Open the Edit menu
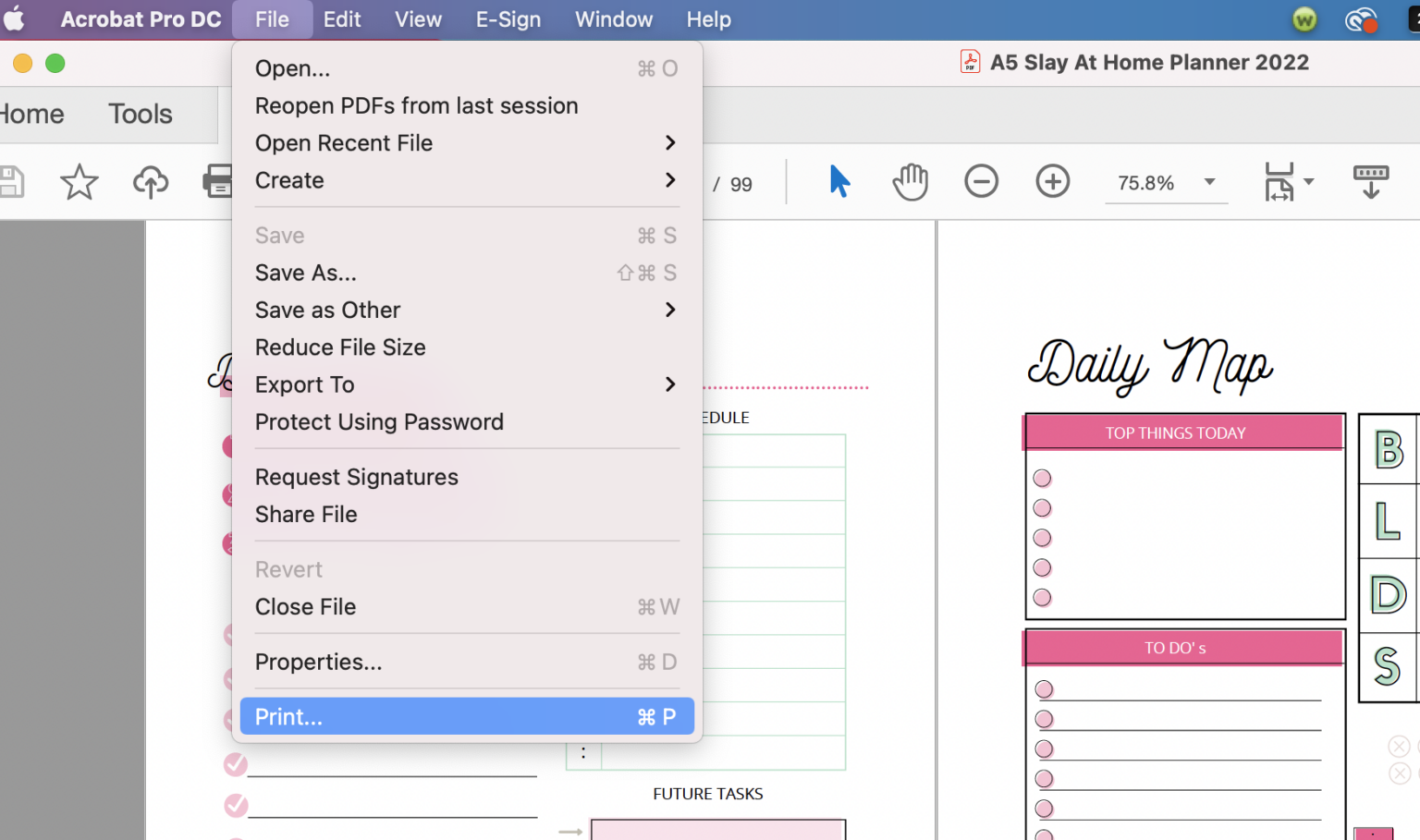 tap(342, 19)
